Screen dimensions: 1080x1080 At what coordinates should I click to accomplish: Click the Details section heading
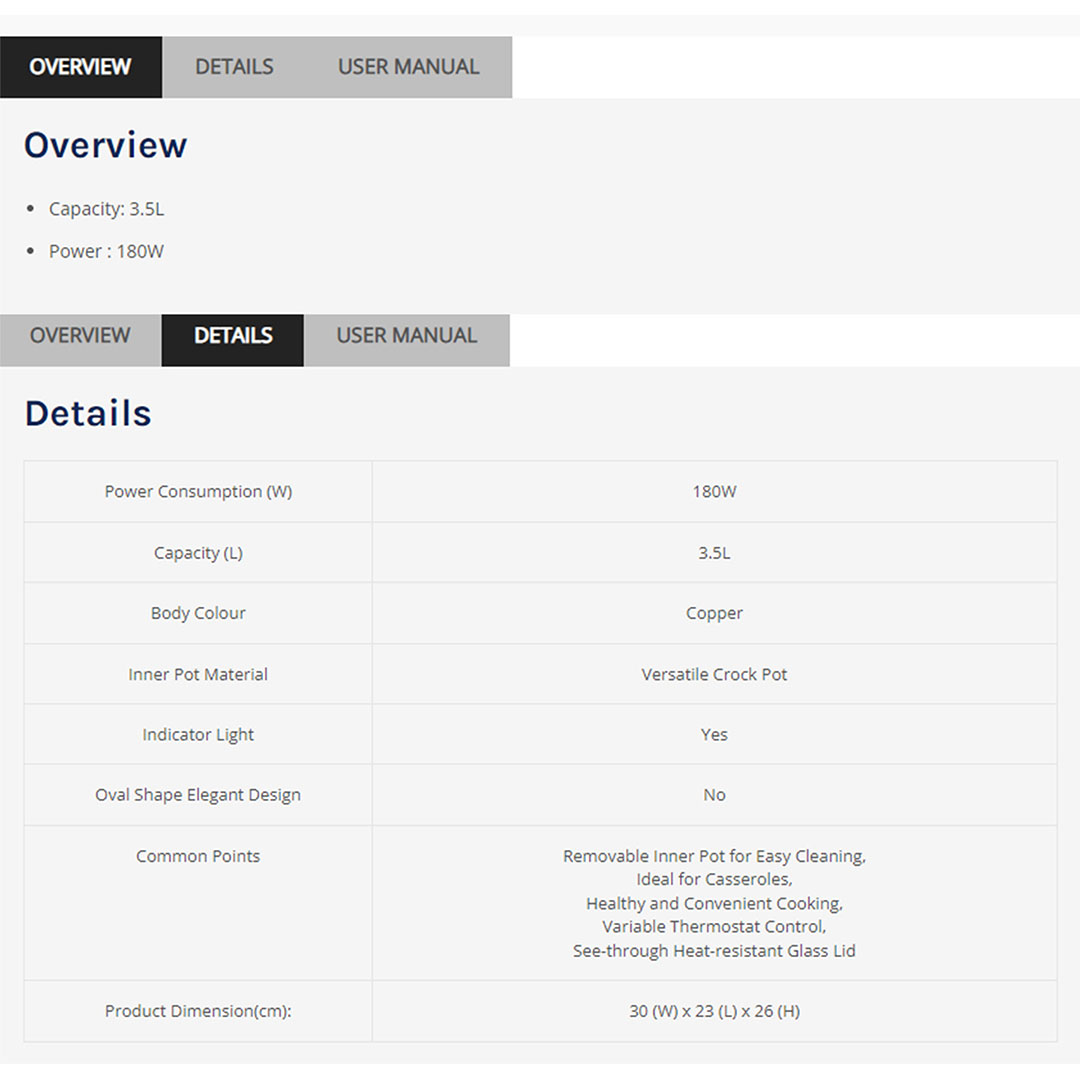(88, 413)
